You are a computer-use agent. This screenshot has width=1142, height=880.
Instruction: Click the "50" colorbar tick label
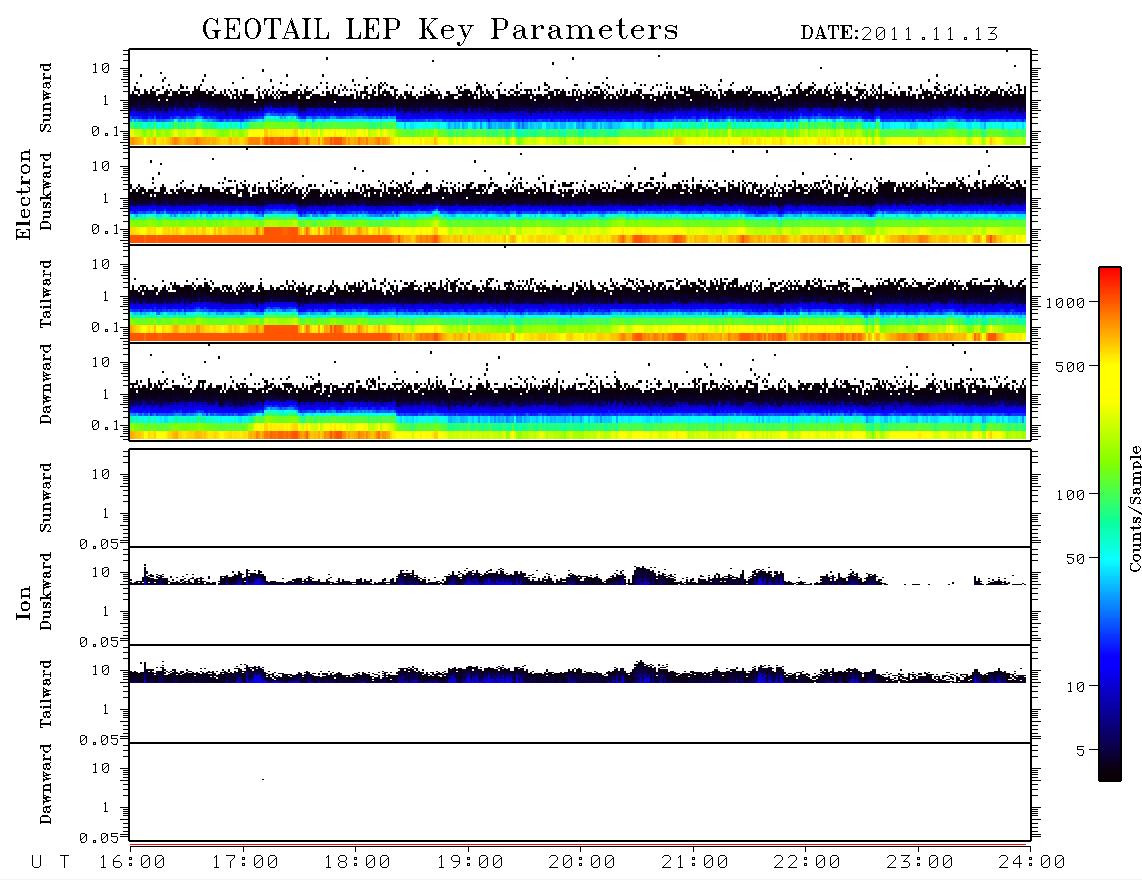(1075, 559)
